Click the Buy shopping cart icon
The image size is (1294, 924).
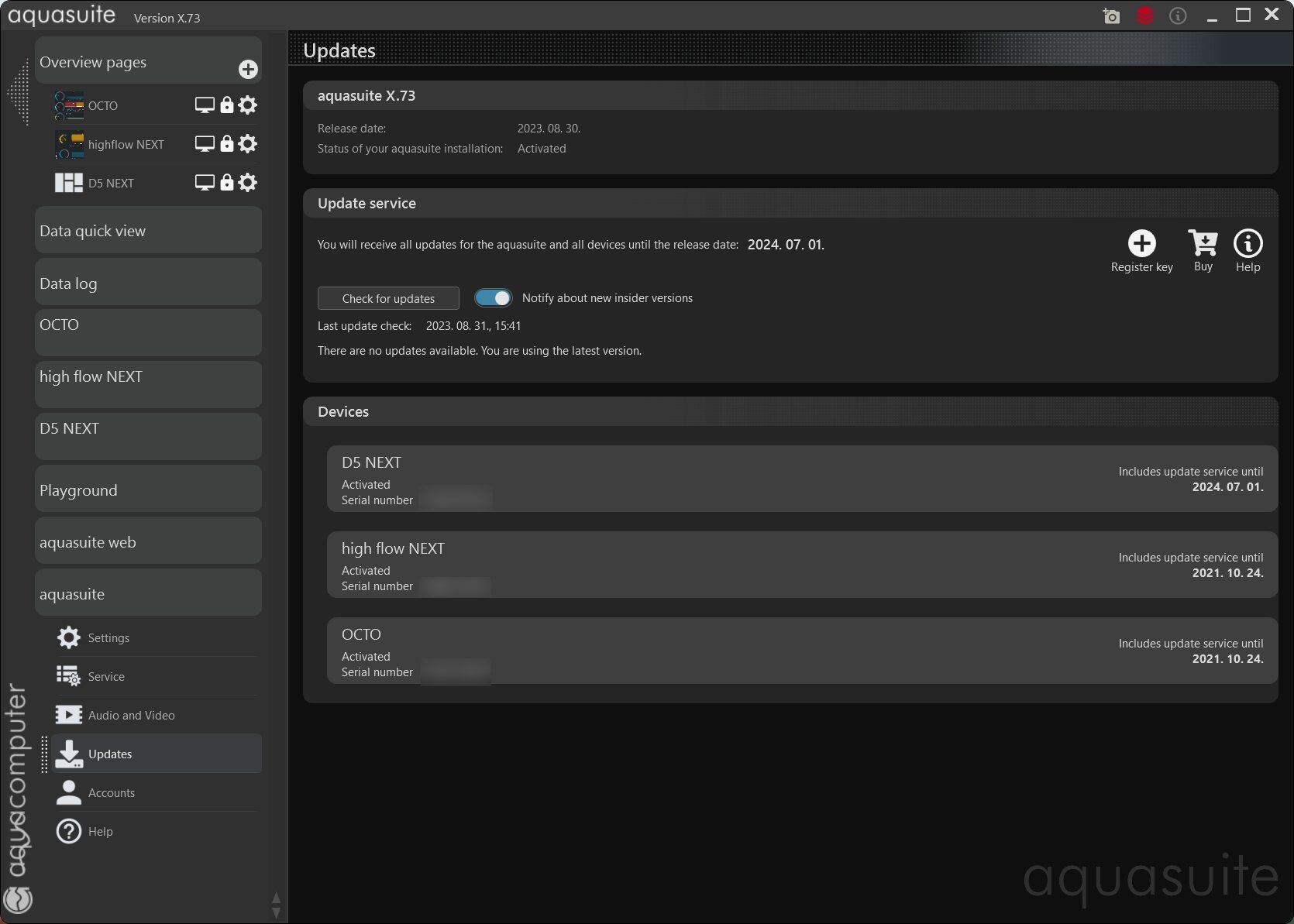[1203, 243]
